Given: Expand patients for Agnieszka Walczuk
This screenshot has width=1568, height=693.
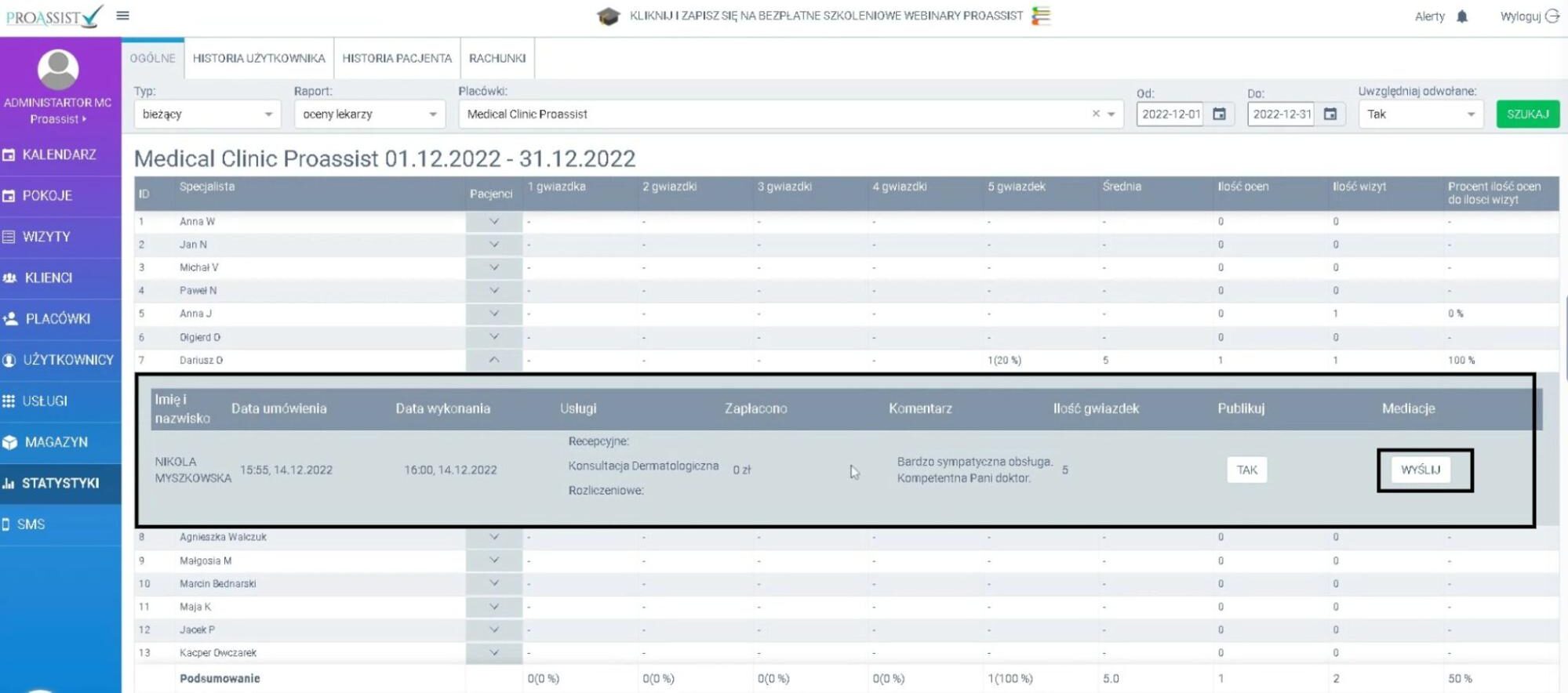Looking at the screenshot, I should click(x=494, y=538).
